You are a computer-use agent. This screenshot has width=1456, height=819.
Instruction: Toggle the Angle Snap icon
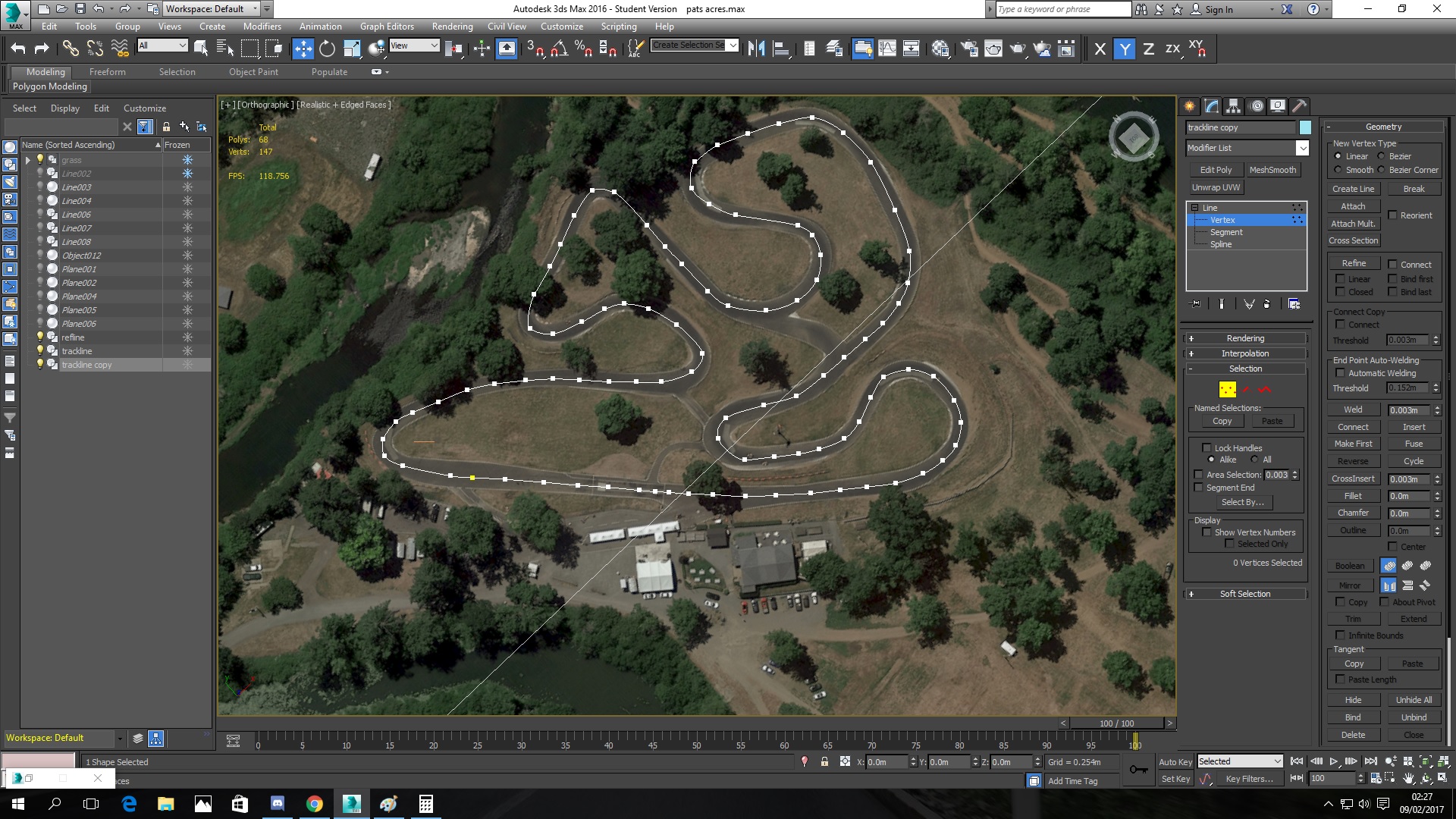click(560, 49)
